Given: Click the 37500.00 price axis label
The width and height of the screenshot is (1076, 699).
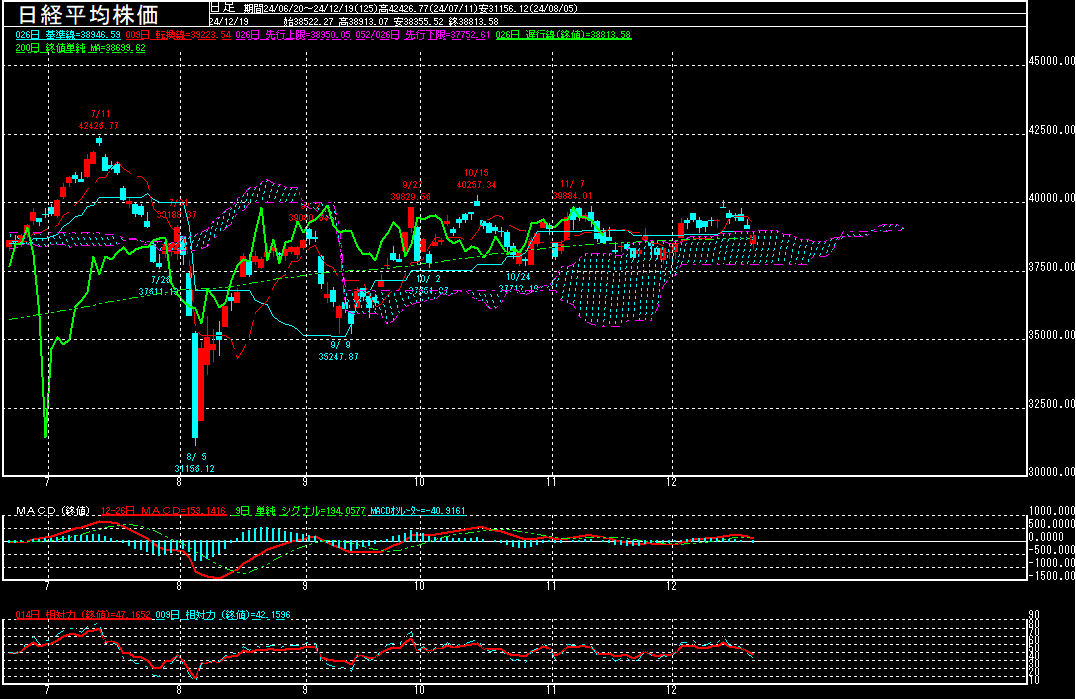Looking at the screenshot, I should coord(1051,267).
